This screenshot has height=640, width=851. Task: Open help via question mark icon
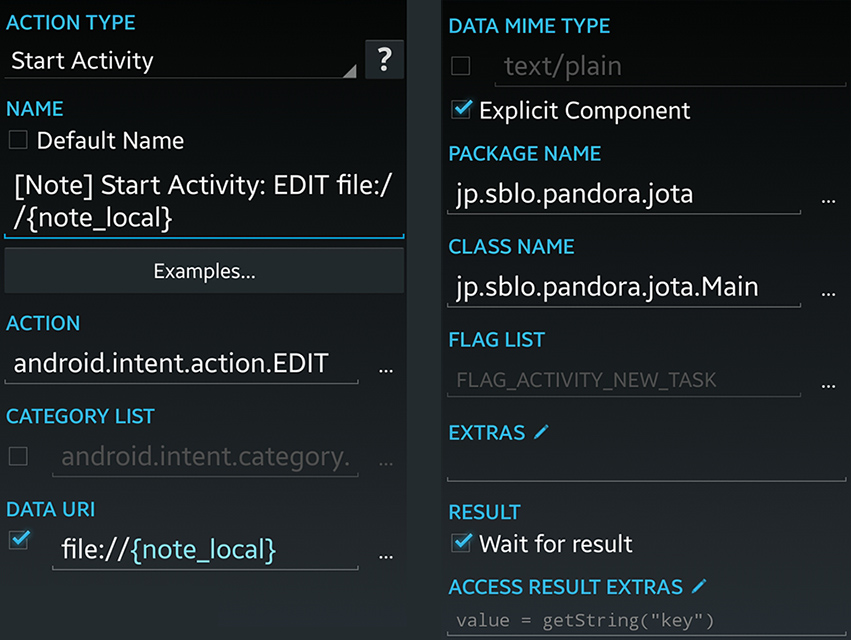click(384, 59)
